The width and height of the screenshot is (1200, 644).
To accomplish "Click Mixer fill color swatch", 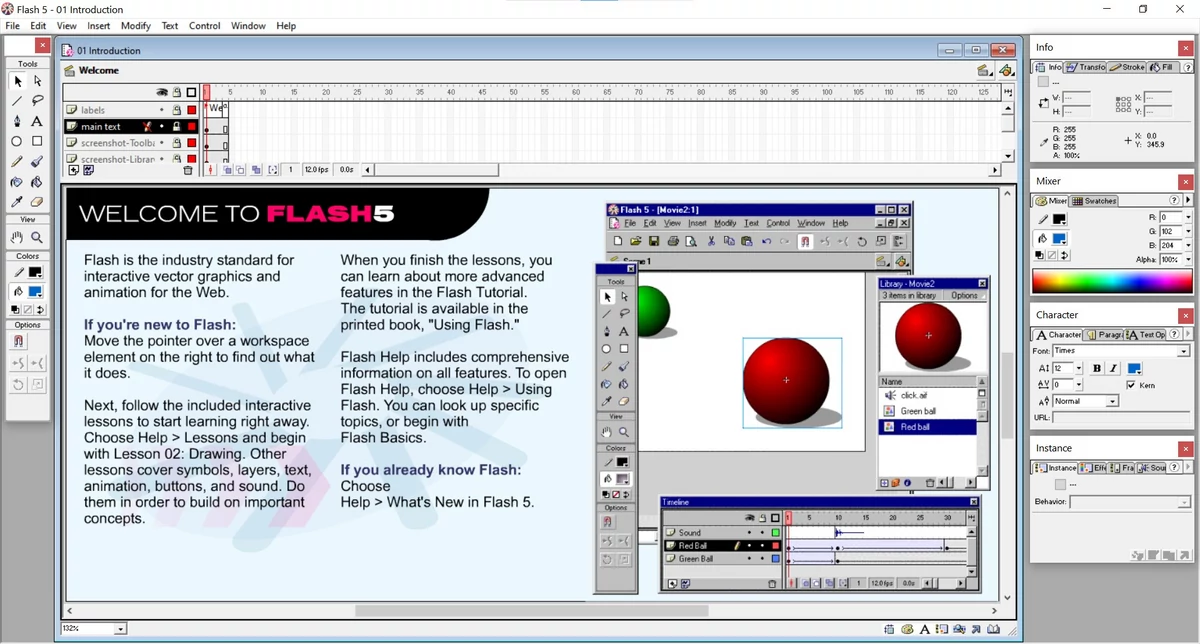I will click(x=1059, y=238).
